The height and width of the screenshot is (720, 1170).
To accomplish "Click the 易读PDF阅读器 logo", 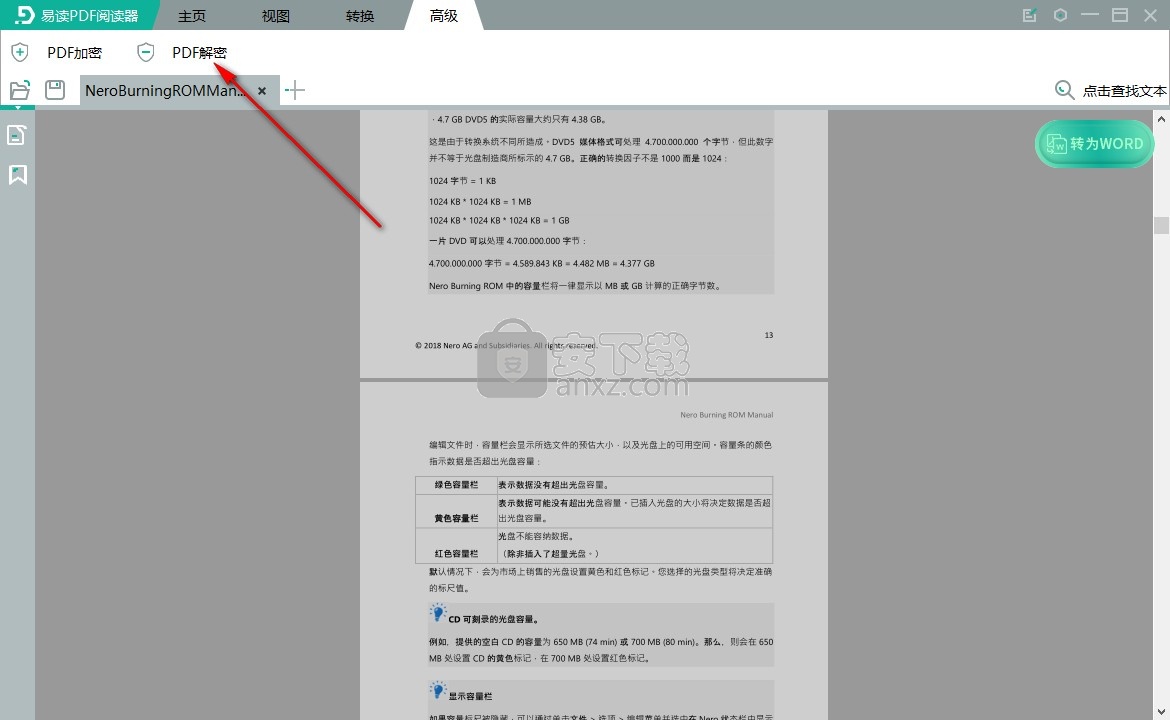I will tap(78, 16).
